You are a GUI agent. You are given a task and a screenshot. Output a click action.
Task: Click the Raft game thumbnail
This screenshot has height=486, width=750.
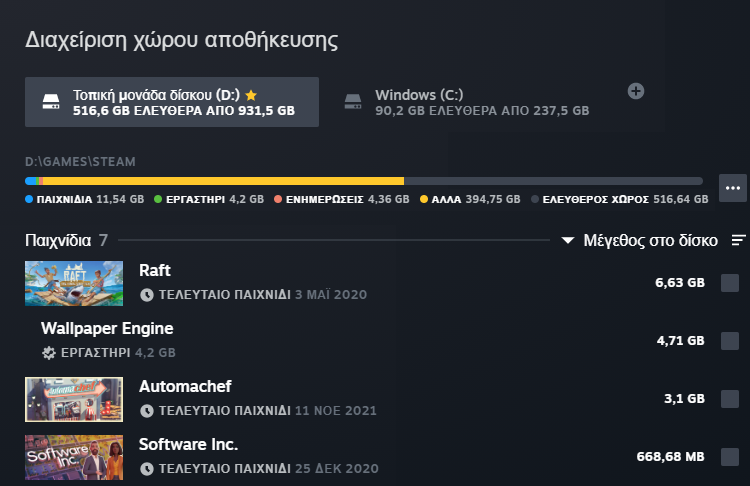[74, 283]
